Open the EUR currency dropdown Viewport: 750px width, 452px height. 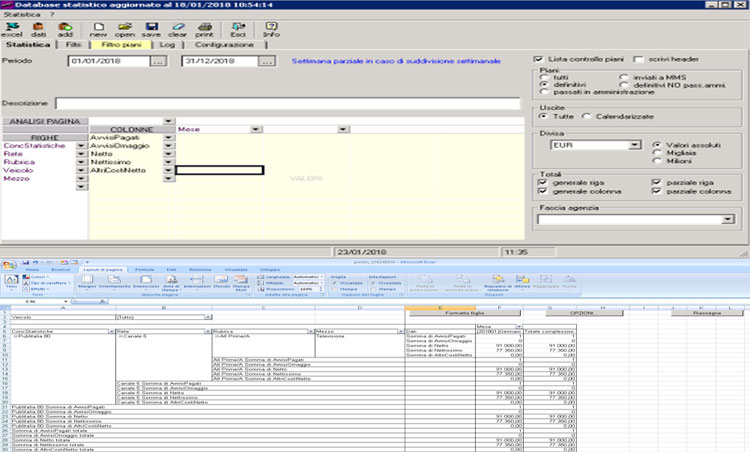click(x=635, y=145)
